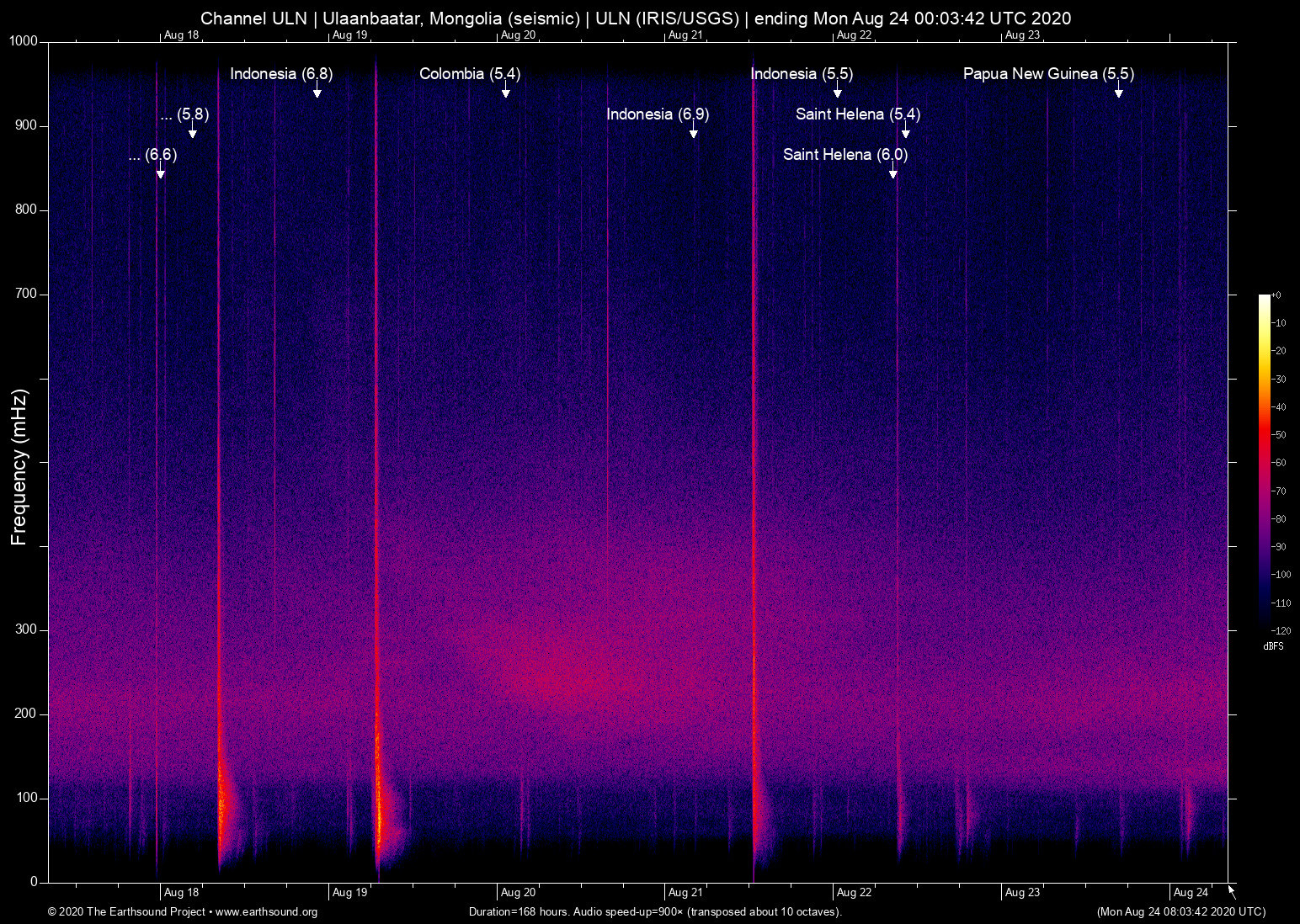
Task: Click the "-20" value on the color scale
Action: [1279, 351]
